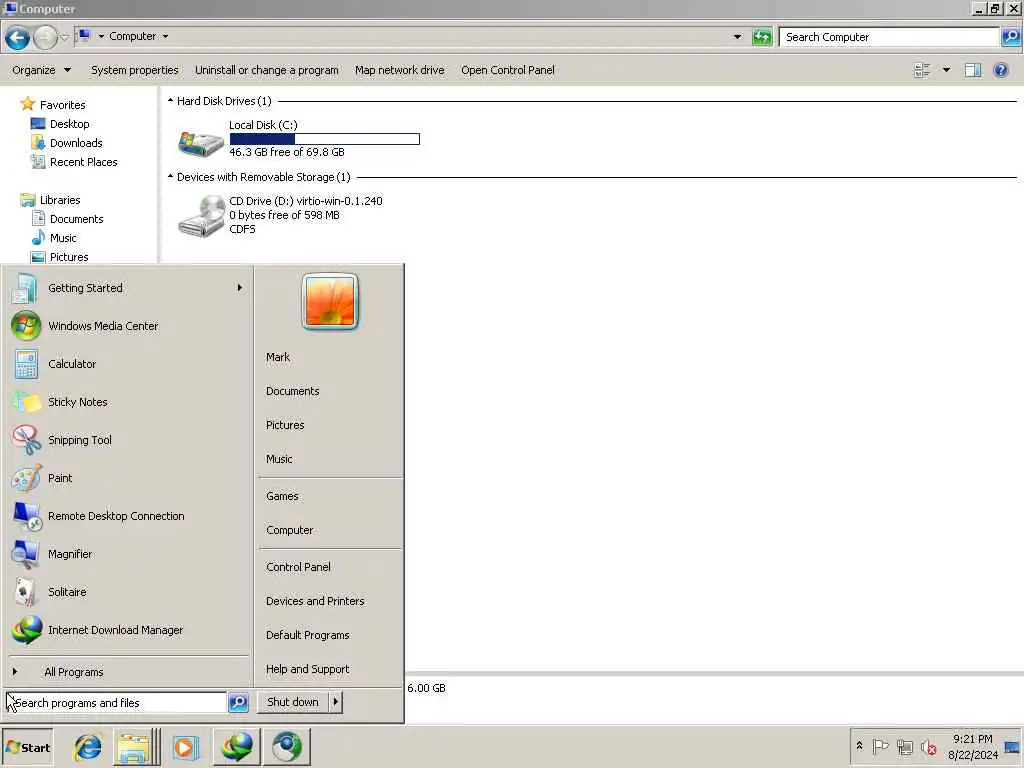
Task: Click the search magnifier icon in Explorer
Action: (x=1011, y=37)
